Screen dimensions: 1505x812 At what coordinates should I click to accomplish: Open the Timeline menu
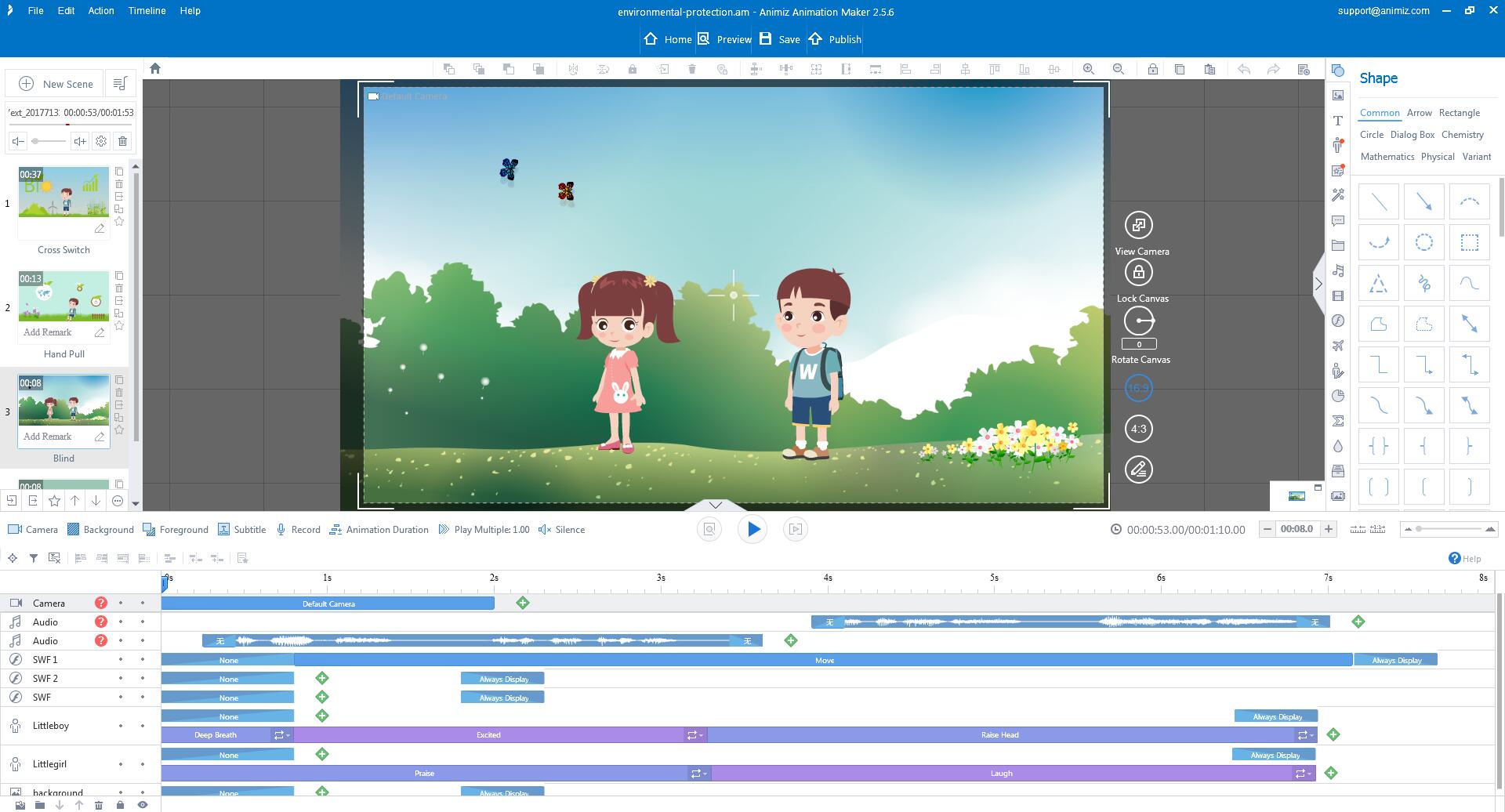click(x=147, y=11)
